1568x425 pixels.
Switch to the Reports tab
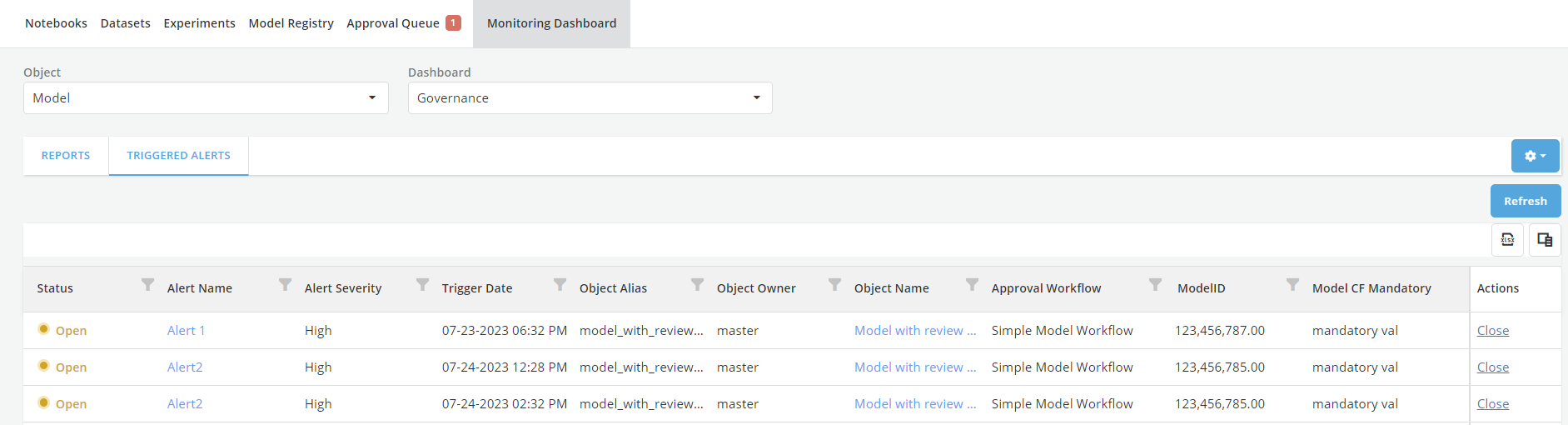click(x=66, y=156)
